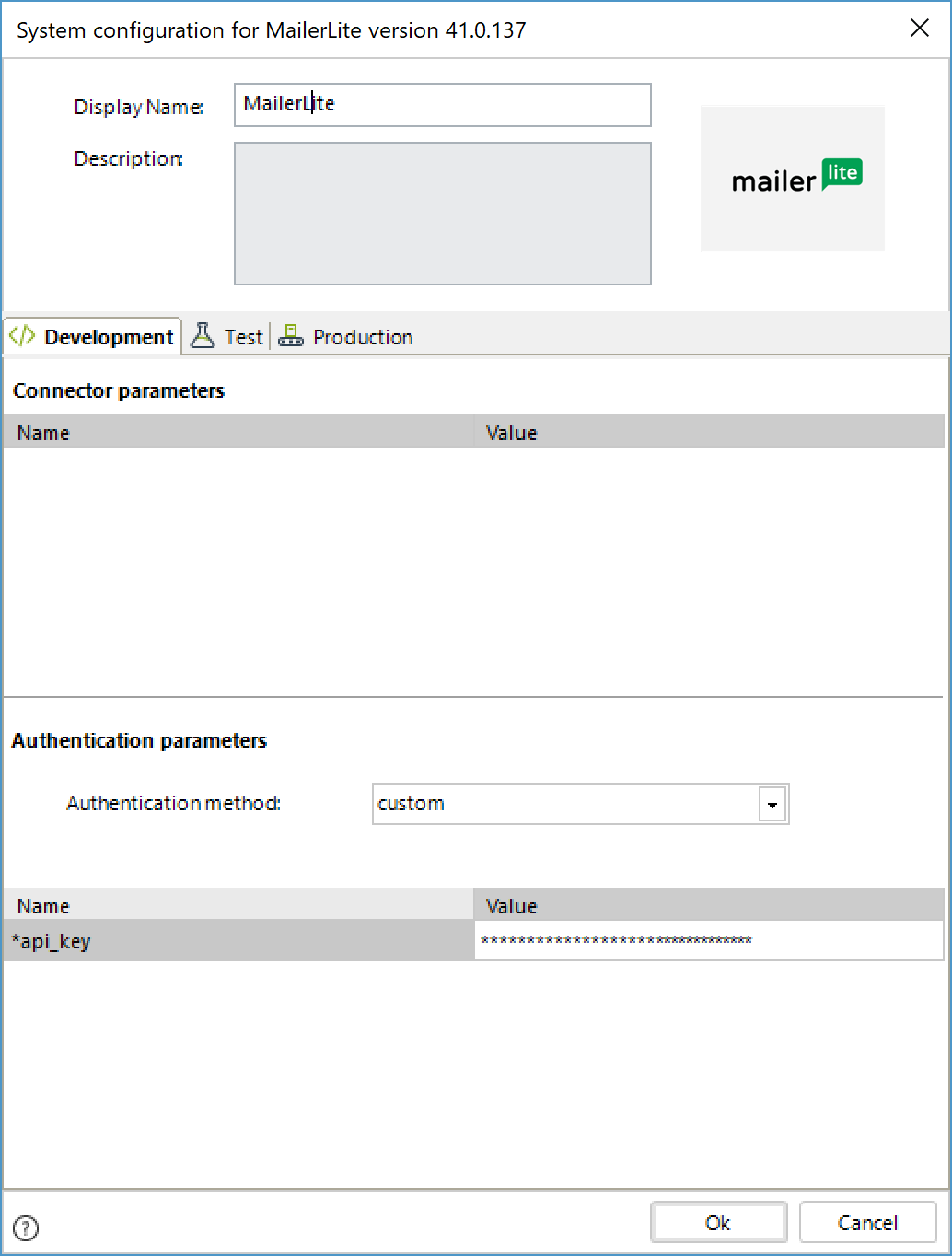The image size is (952, 1256).
Task: Click Authentication parameters Value column header
Action: point(709,905)
